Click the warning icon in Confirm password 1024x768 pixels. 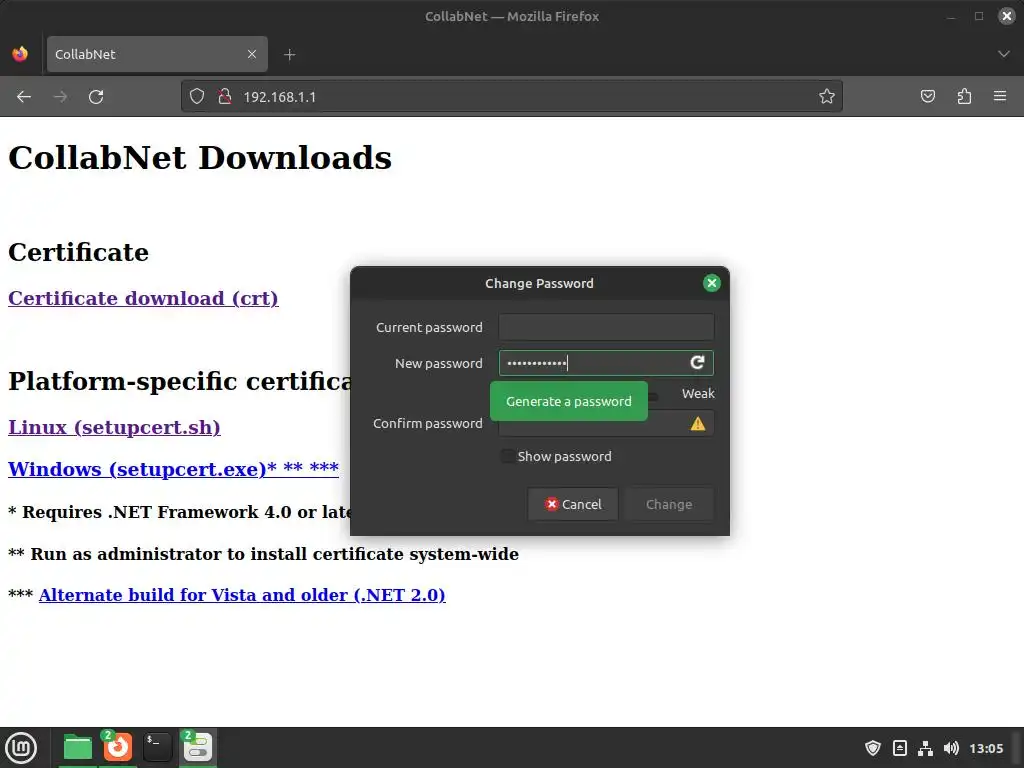coord(697,424)
